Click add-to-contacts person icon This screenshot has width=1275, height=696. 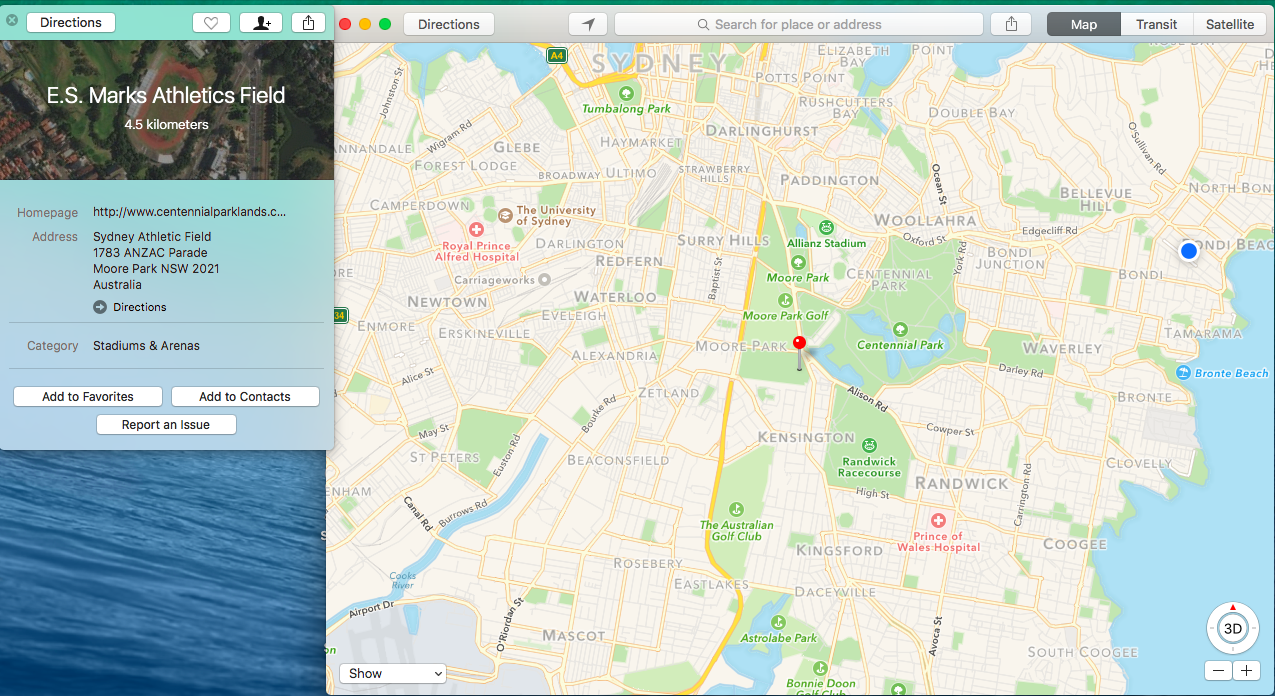click(x=261, y=23)
